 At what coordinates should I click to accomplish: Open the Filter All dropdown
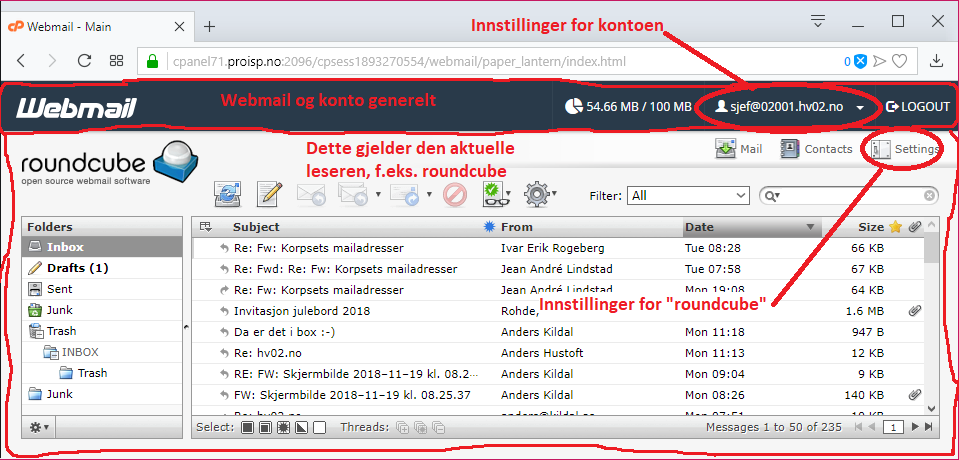coord(689,196)
